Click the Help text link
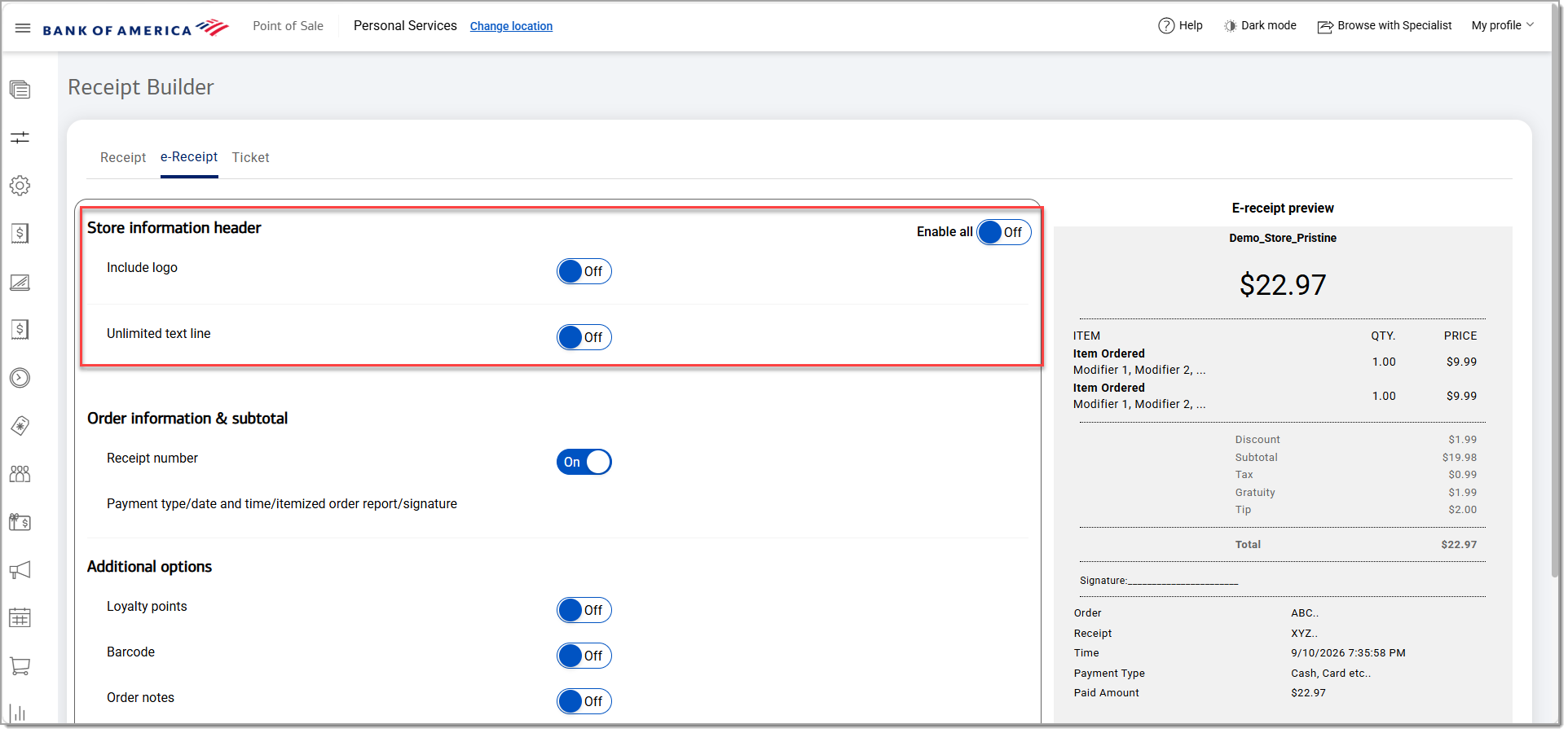This screenshot has width=1568, height=733. click(x=1191, y=26)
